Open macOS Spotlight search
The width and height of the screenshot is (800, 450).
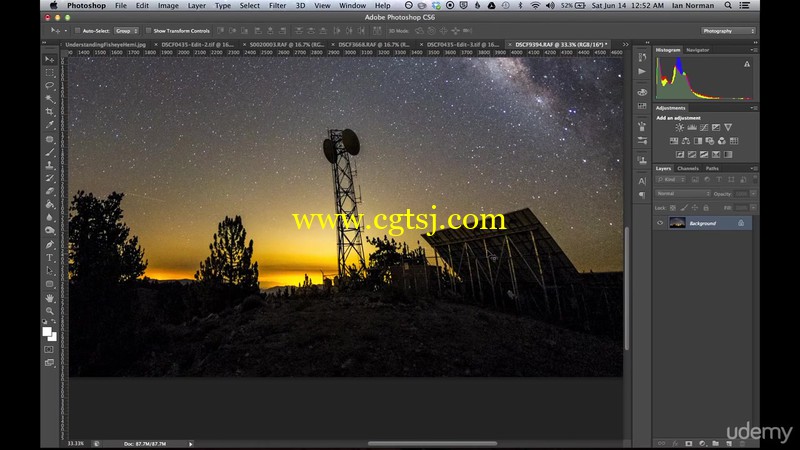(x=728, y=6)
